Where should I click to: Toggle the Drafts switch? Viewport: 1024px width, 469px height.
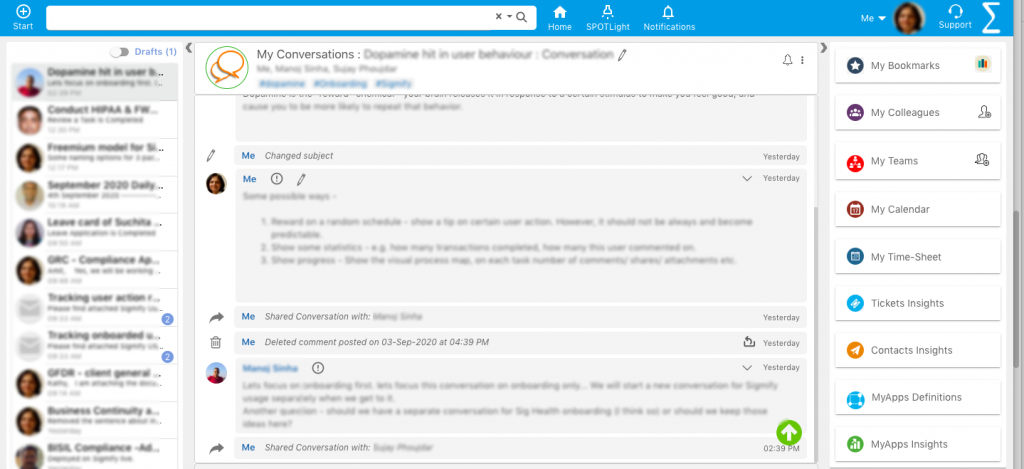click(x=120, y=51)
